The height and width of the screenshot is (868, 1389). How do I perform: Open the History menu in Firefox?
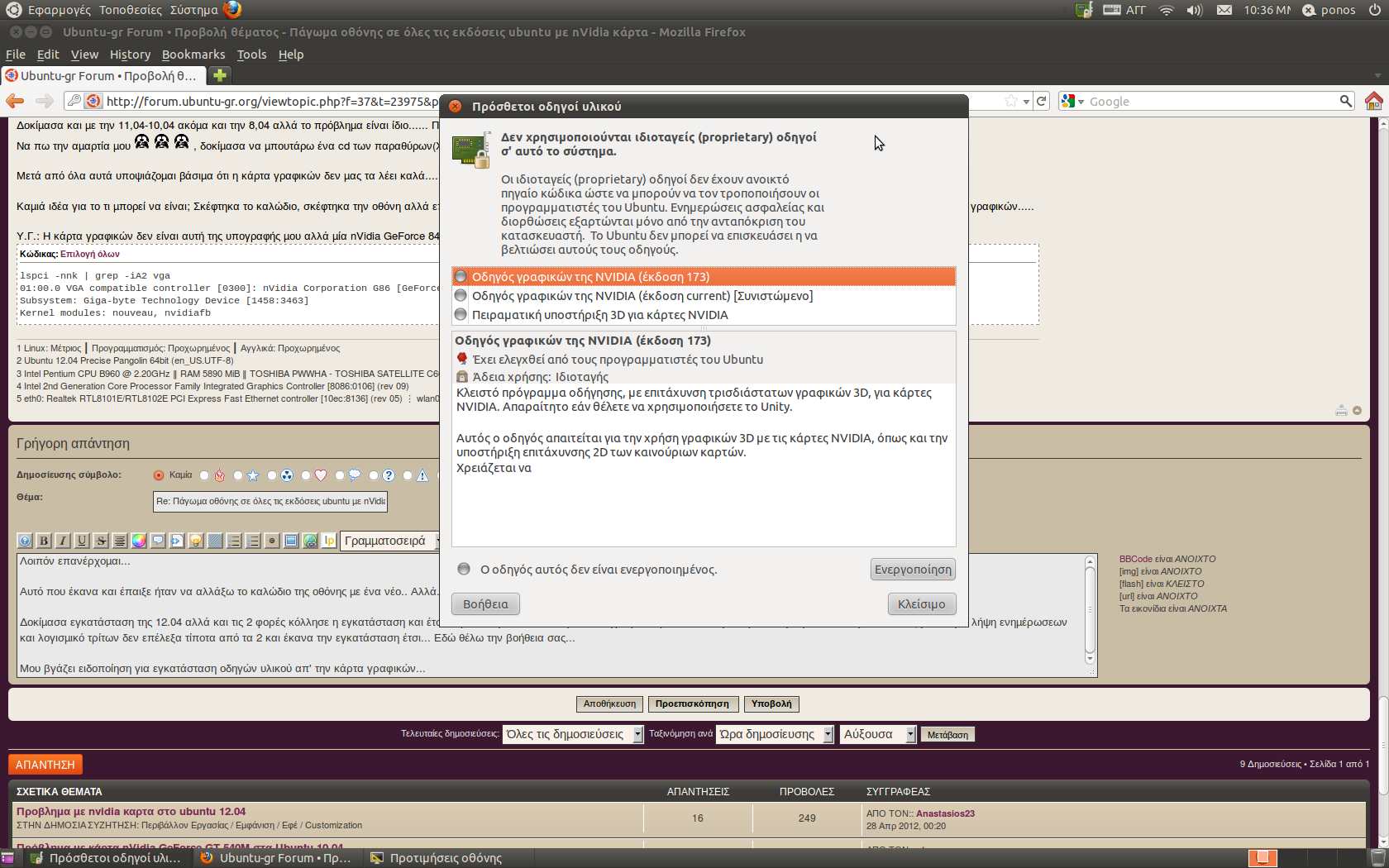[x=130, y=55]
